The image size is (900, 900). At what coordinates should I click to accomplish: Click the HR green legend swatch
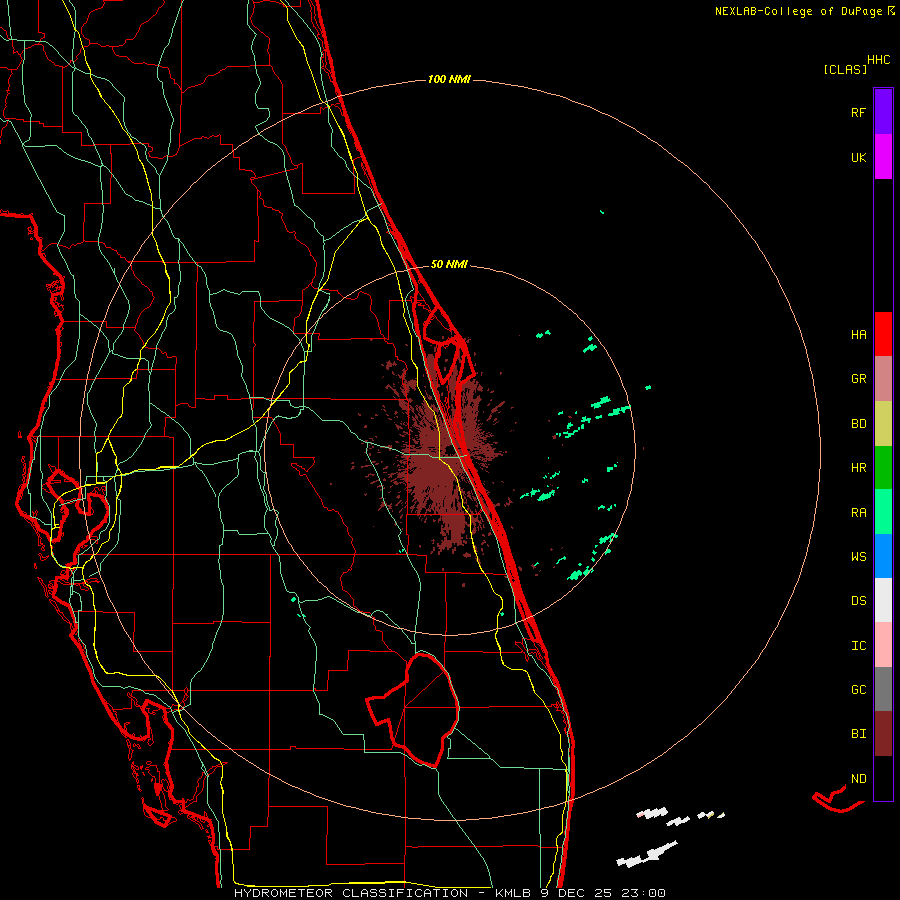pos(883,467)
